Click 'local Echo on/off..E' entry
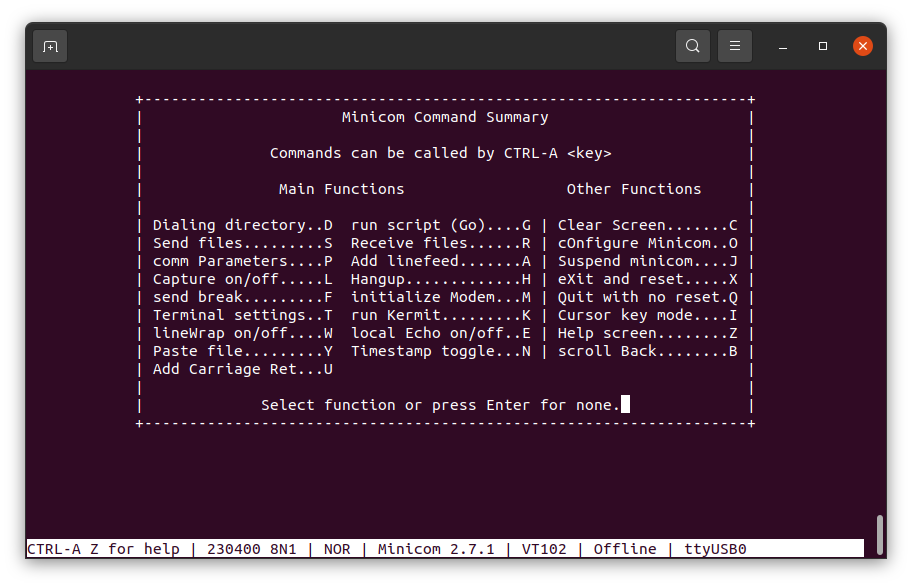The height and width of the screenshot is (587, 912). point(441,333)
